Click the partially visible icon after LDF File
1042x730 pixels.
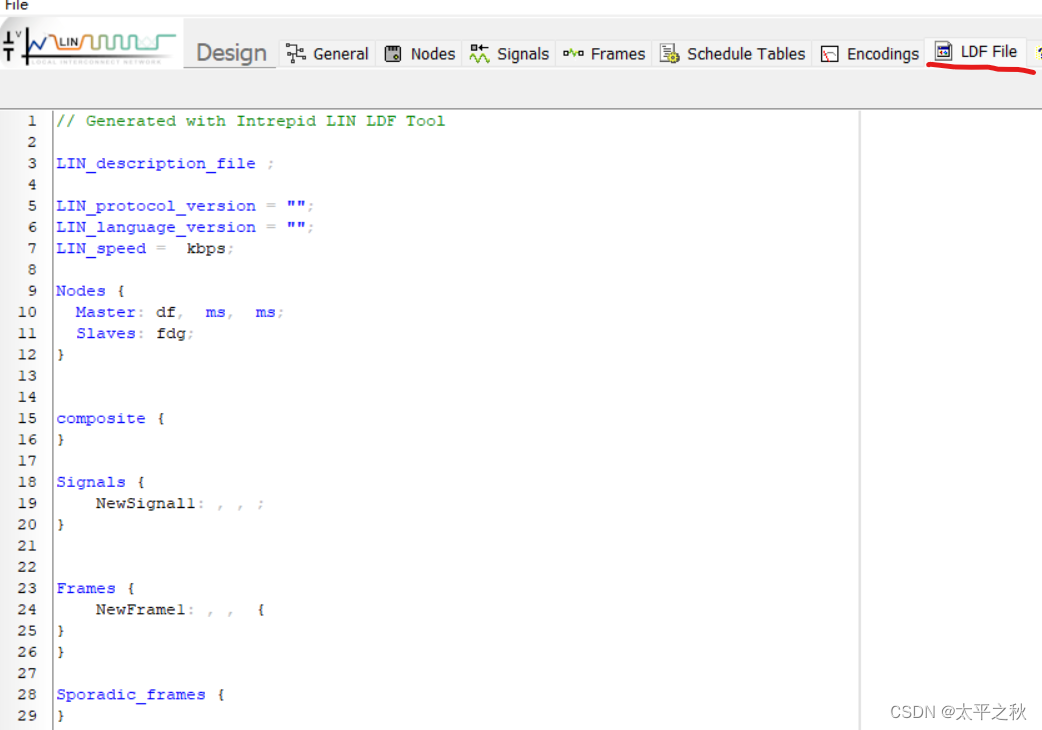(x=1037, y=53)
